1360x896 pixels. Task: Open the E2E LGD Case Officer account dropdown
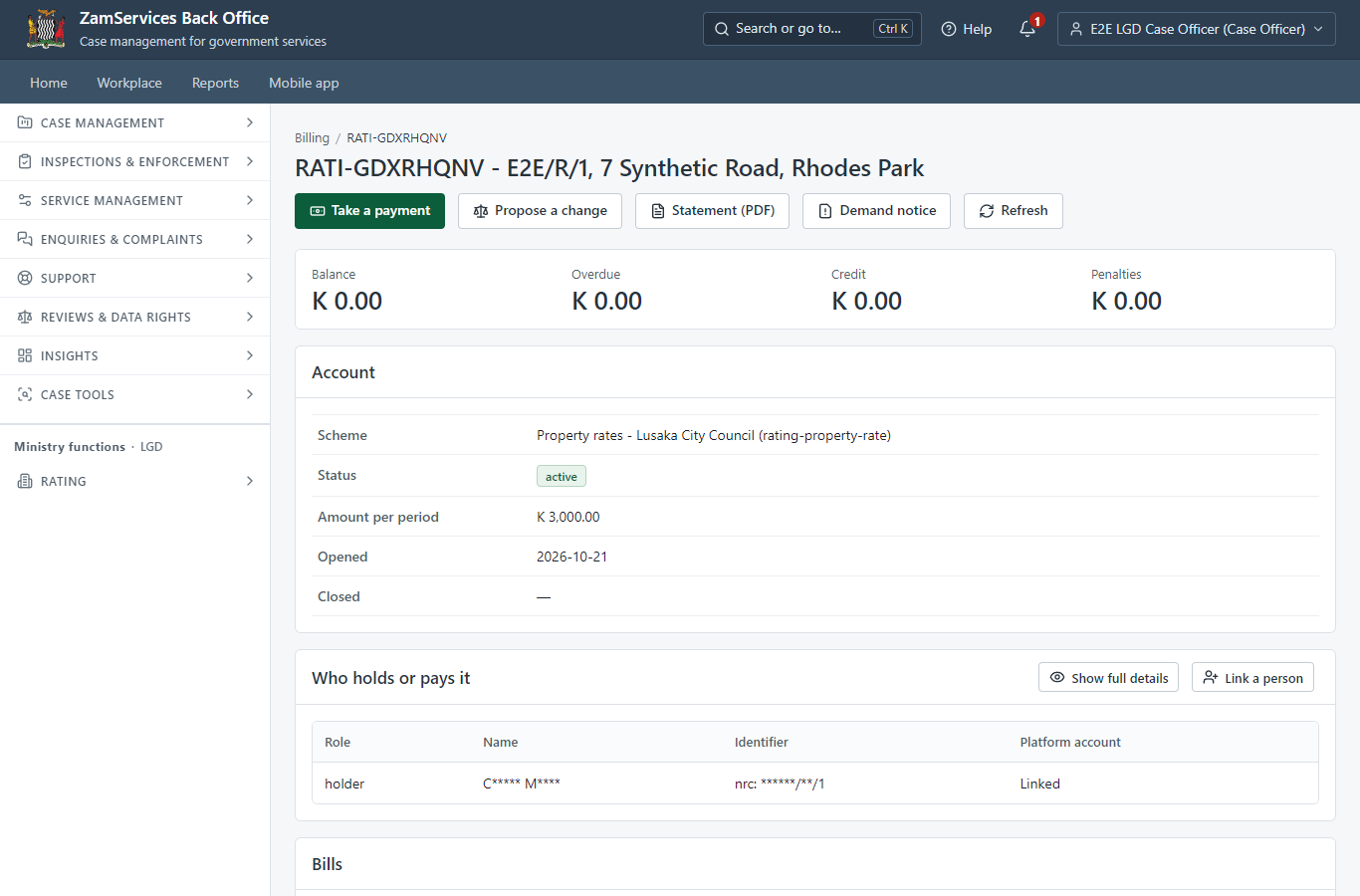1197,29
